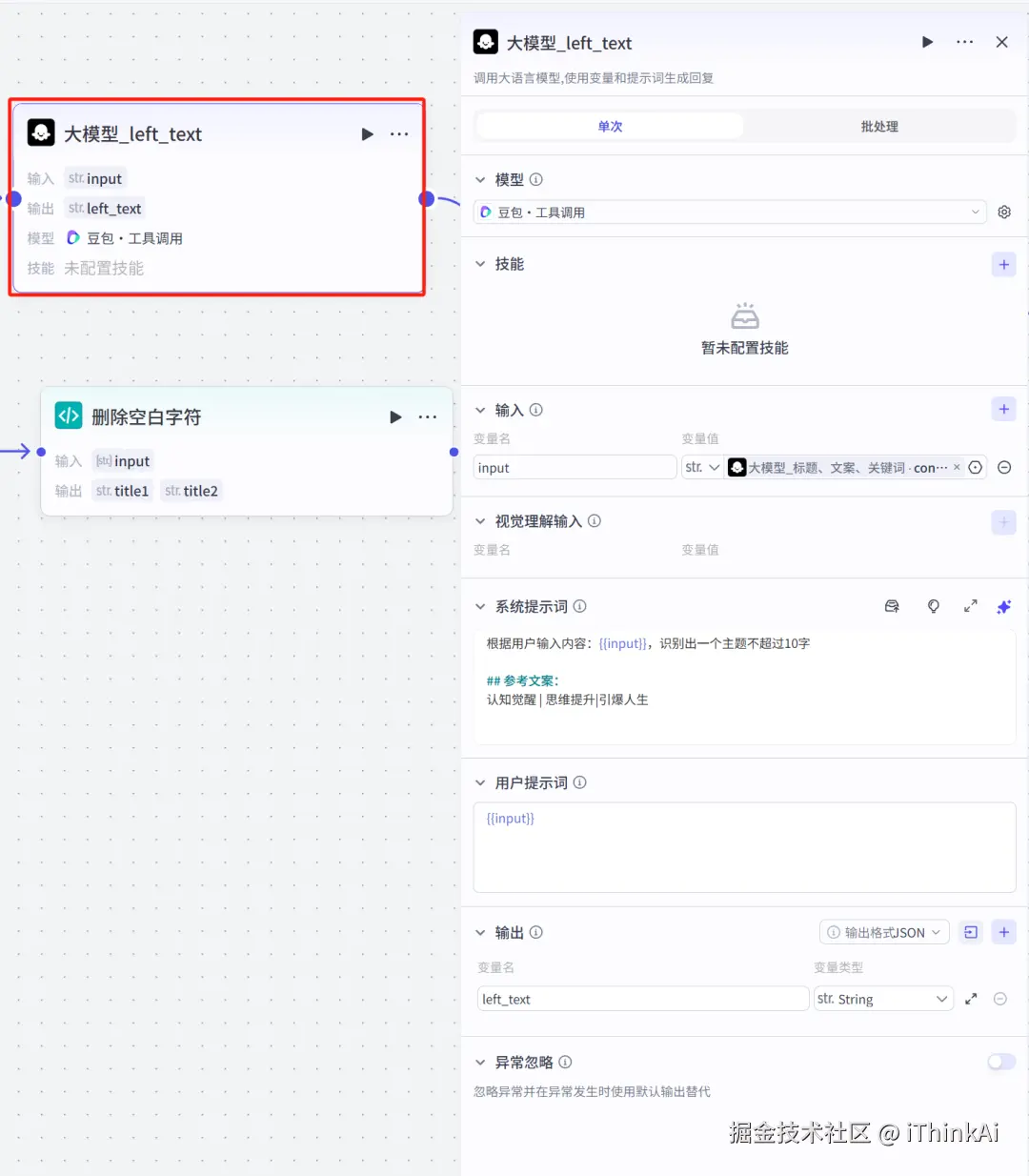Collapse the 异常忽略 section
Screen dimensions: 1029x1176
480,1063
